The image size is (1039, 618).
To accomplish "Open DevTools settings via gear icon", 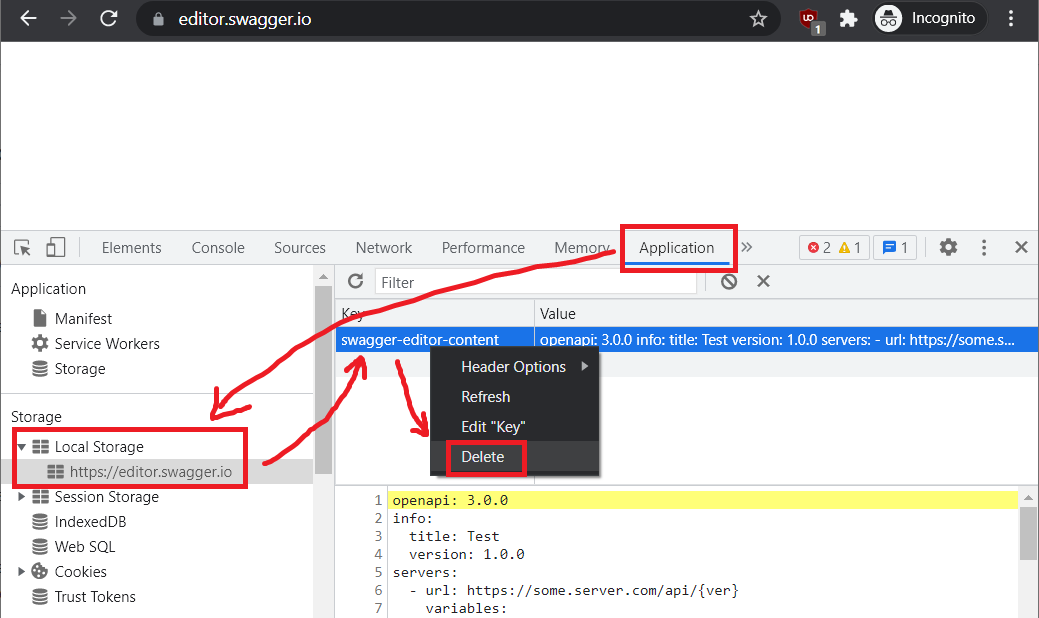I will tap(948, 247).
